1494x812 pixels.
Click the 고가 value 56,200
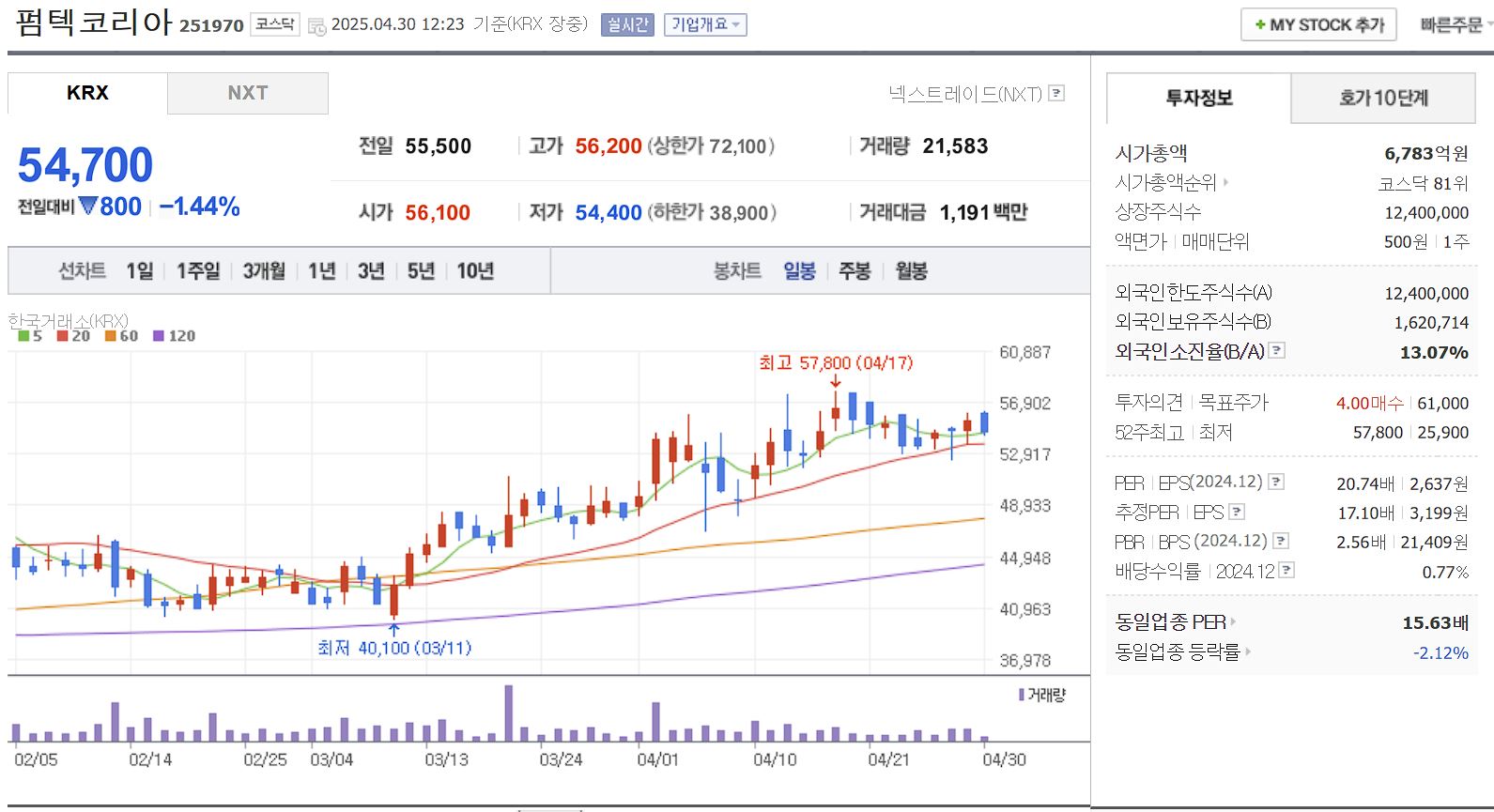pyautogui.click(x=608, y=146)
